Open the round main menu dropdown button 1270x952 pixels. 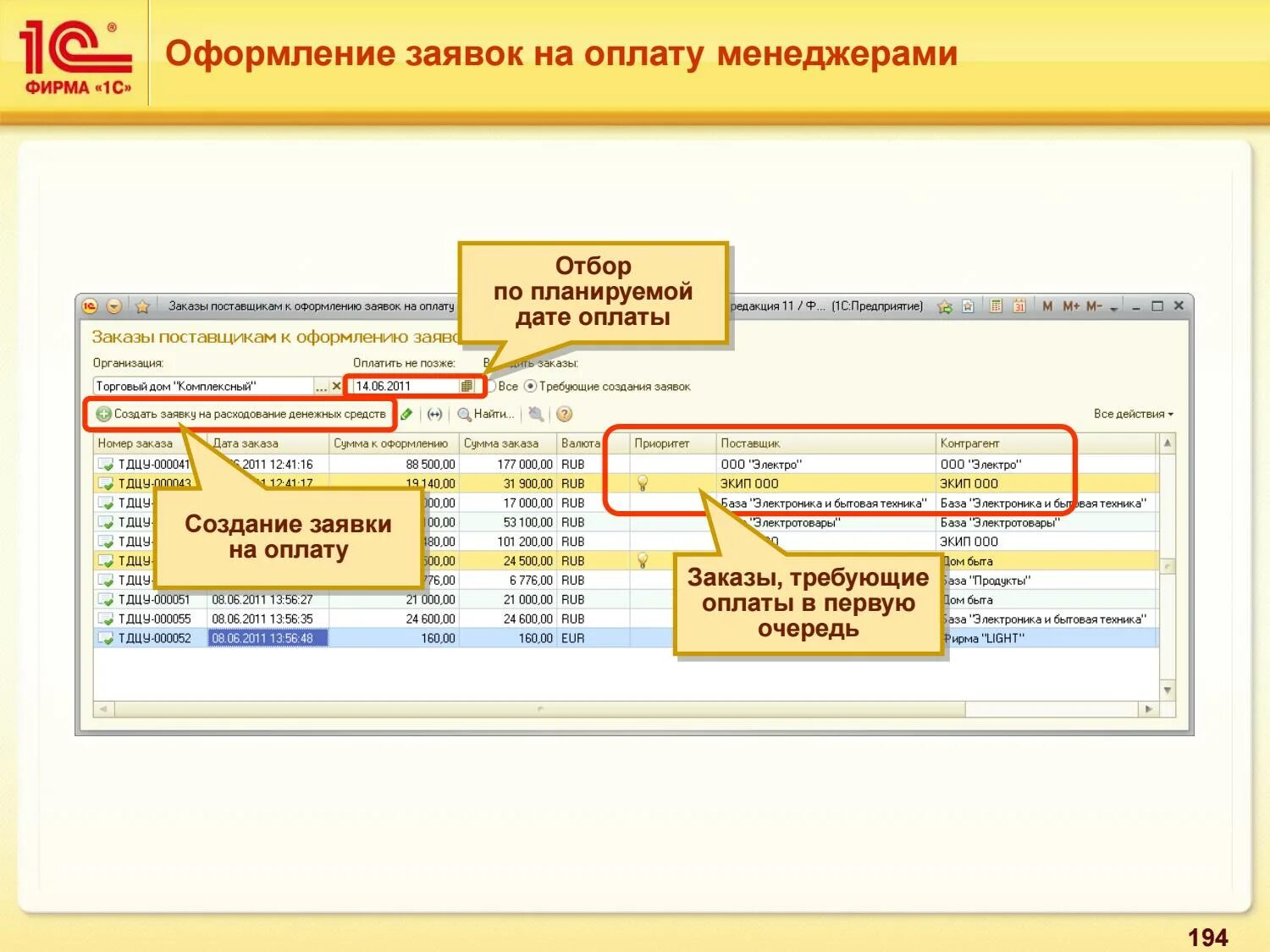tap(114, 306)
